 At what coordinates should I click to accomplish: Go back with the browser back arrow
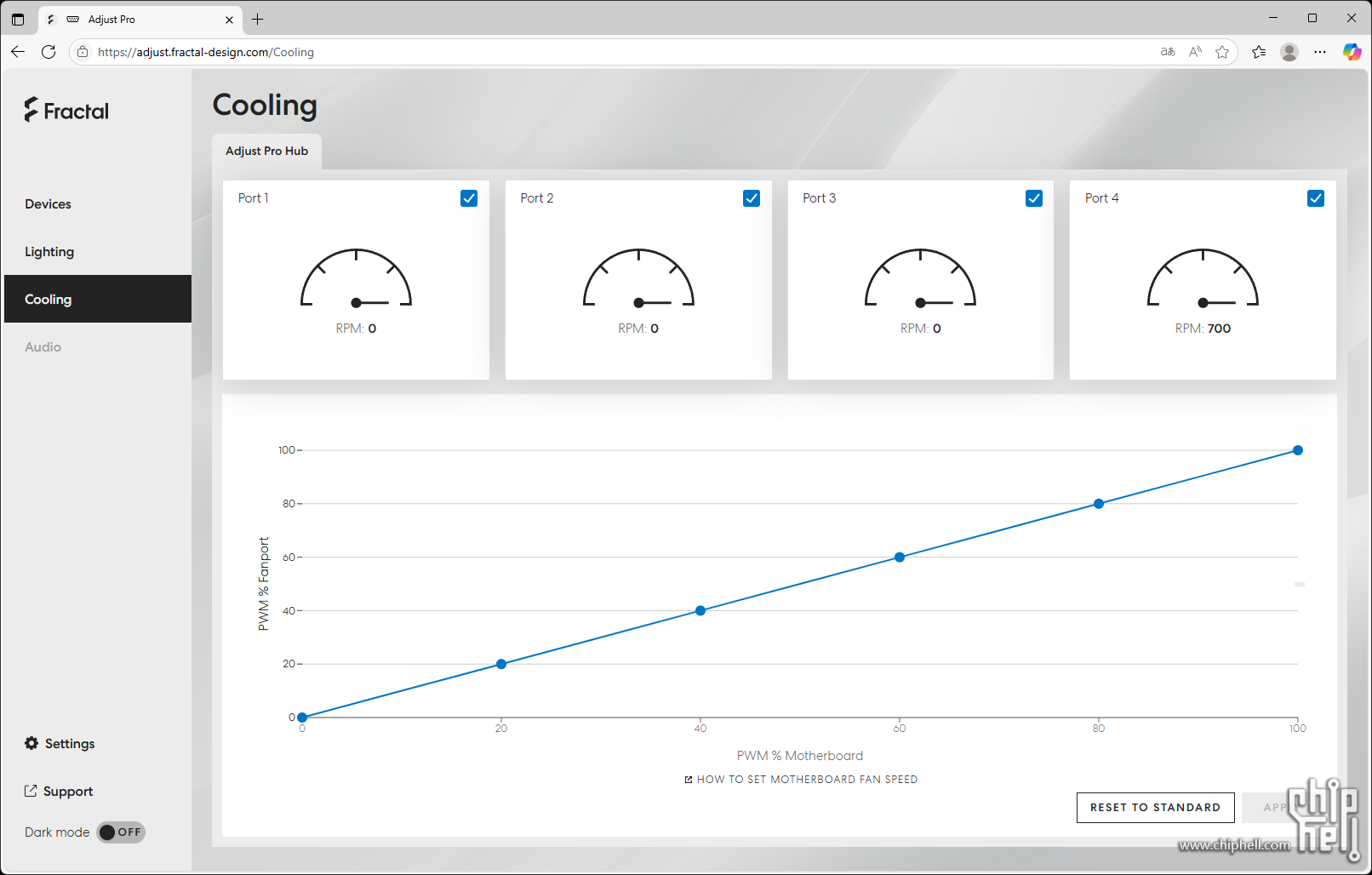(x=18, y=52)
